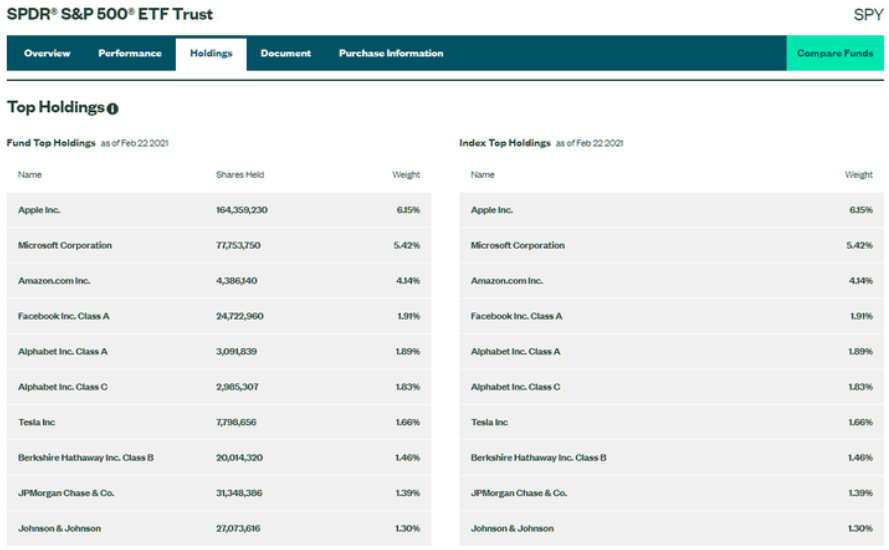The width and height of the screenshot is (889, 550).
Task: Click Tesla shares held value 7,798,656
Action: pos(236,422)
